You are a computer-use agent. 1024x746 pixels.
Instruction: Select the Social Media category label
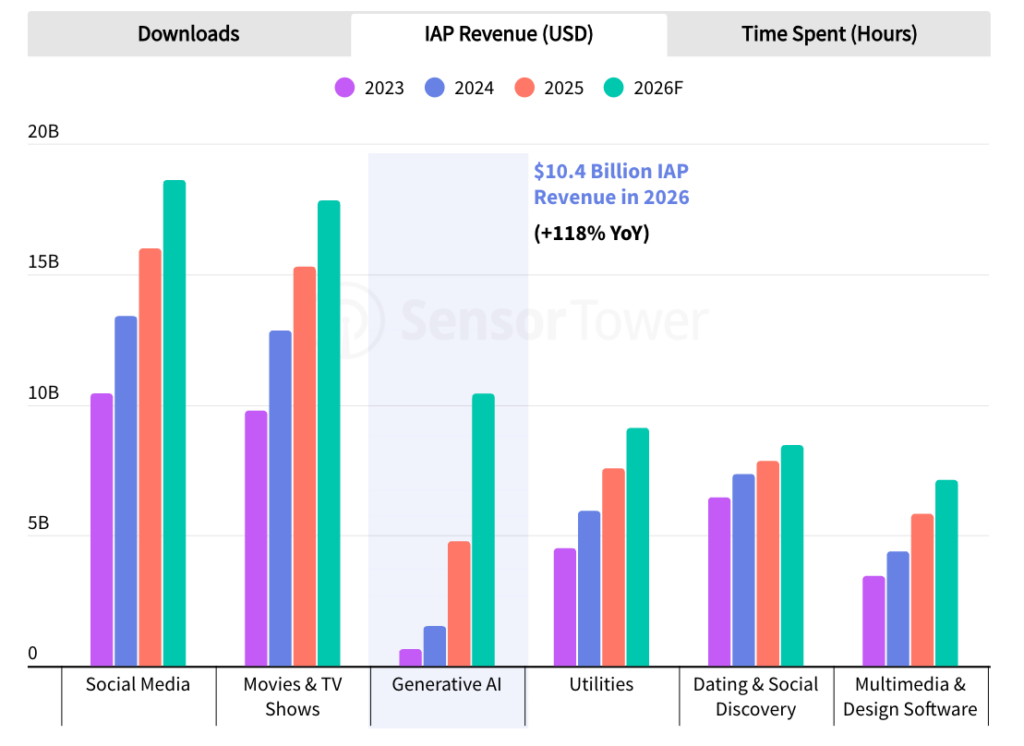click(138, 685)
